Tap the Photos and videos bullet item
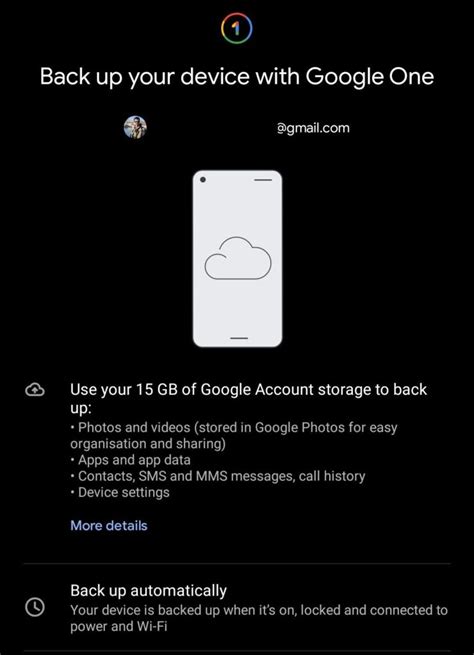The image size is (474, 655). coord(234,435)
